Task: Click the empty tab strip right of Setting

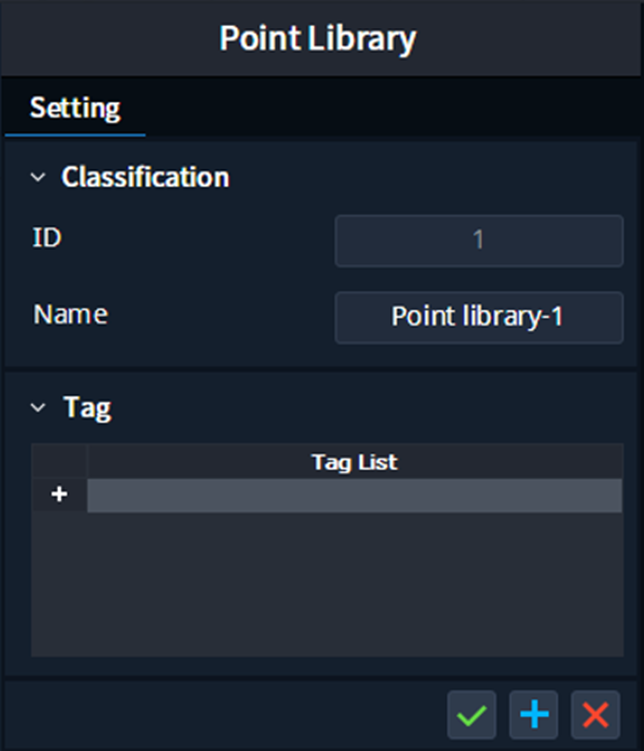Action: (393, 108)
